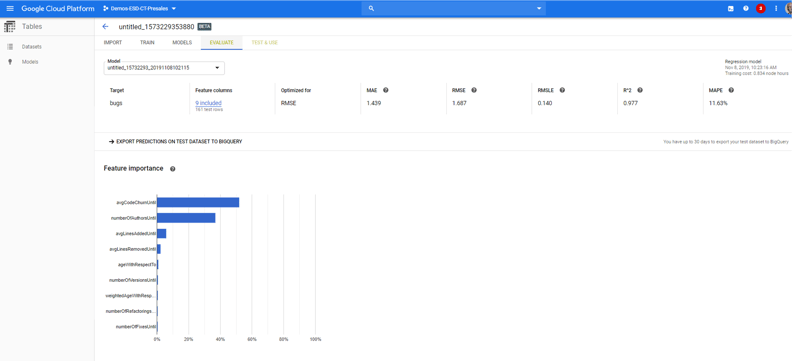Click the MAPE value 11.63%

(x=718, y=103)
